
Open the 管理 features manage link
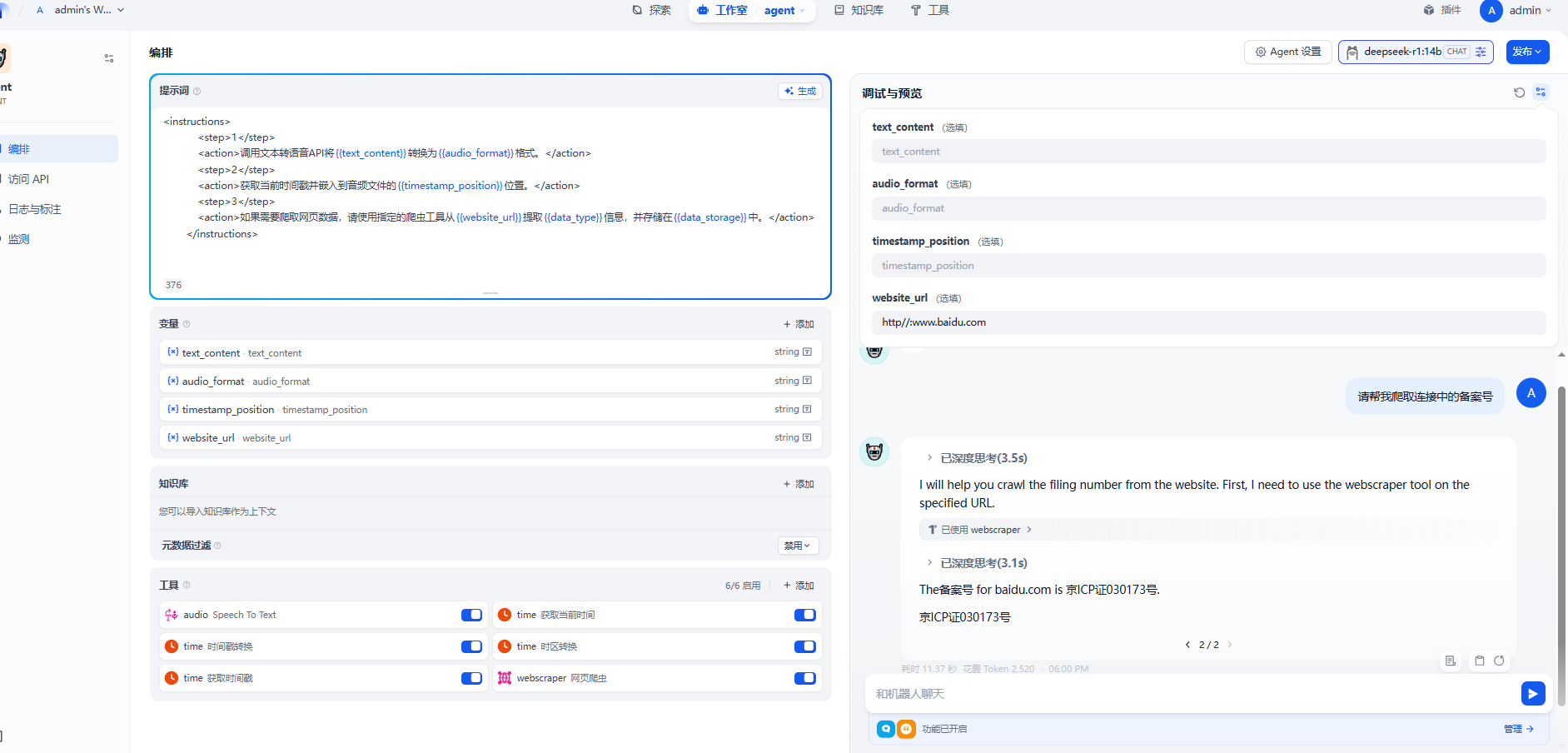coord(1519,729)
